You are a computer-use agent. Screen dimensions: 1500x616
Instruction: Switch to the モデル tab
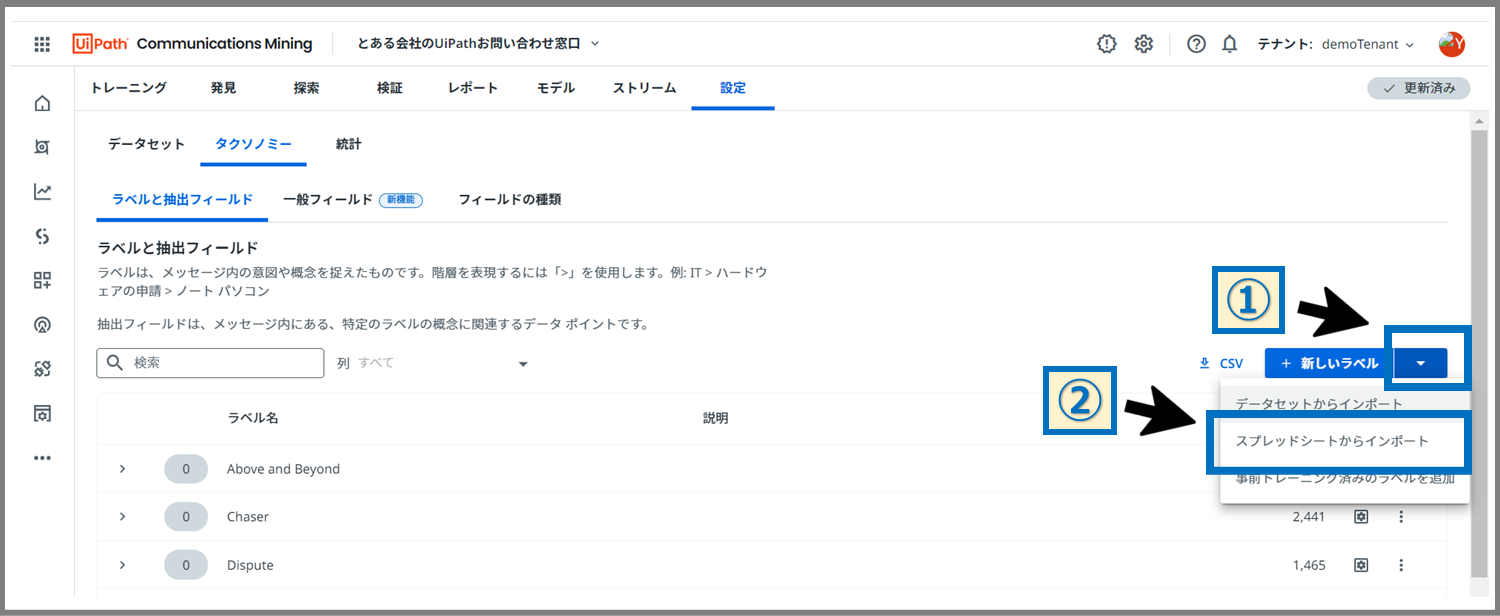(556, 88)
